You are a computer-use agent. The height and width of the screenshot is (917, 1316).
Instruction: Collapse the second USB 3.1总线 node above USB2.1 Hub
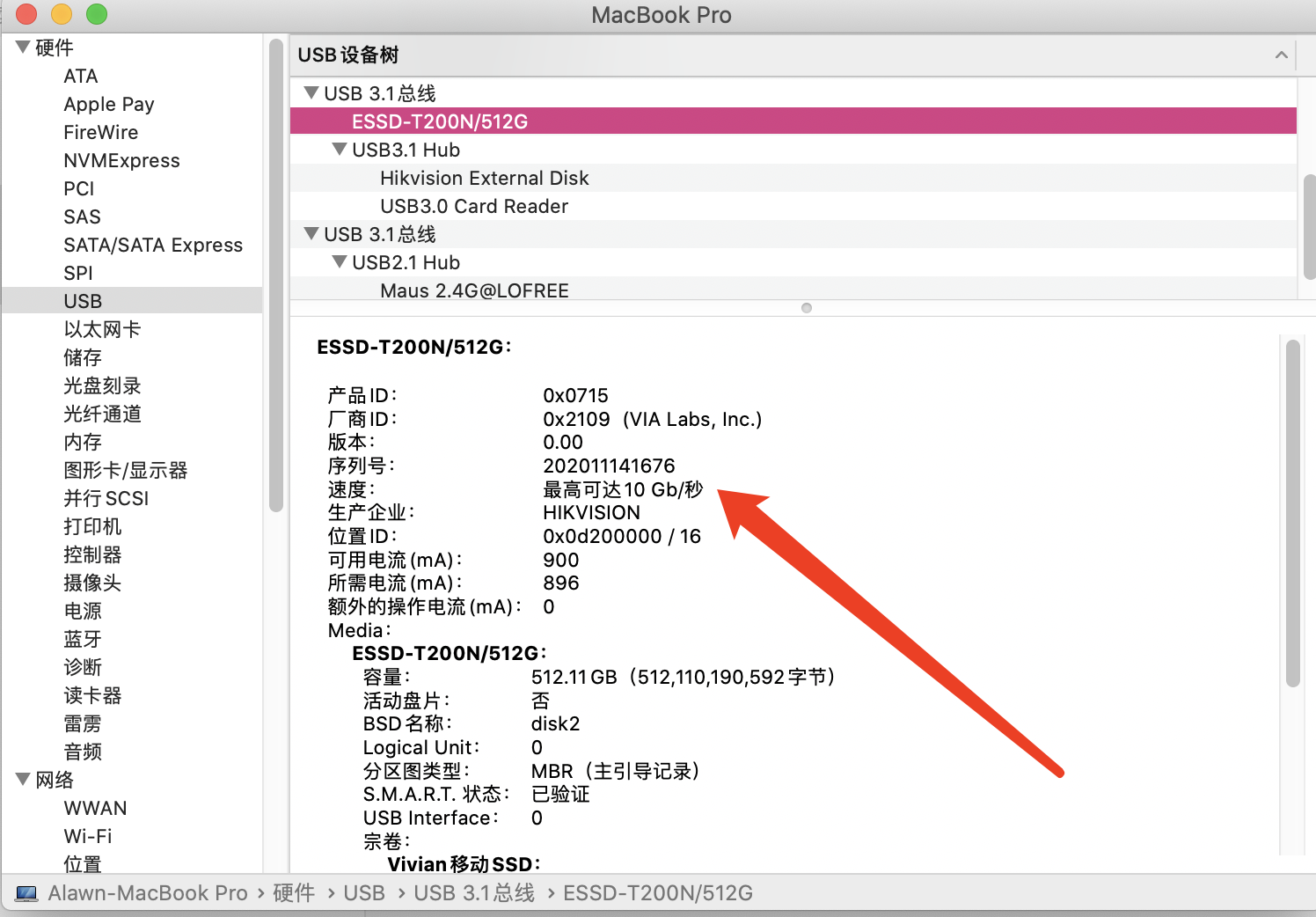pos(311,233)
